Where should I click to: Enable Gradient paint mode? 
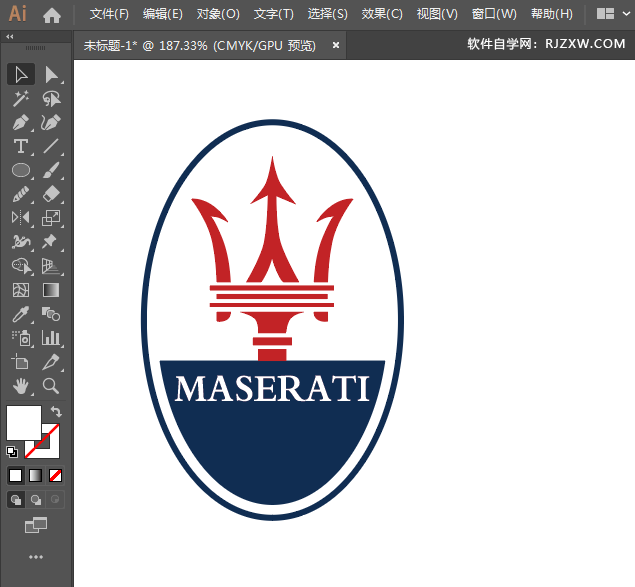pyautogui.click(x=36, y=475)
